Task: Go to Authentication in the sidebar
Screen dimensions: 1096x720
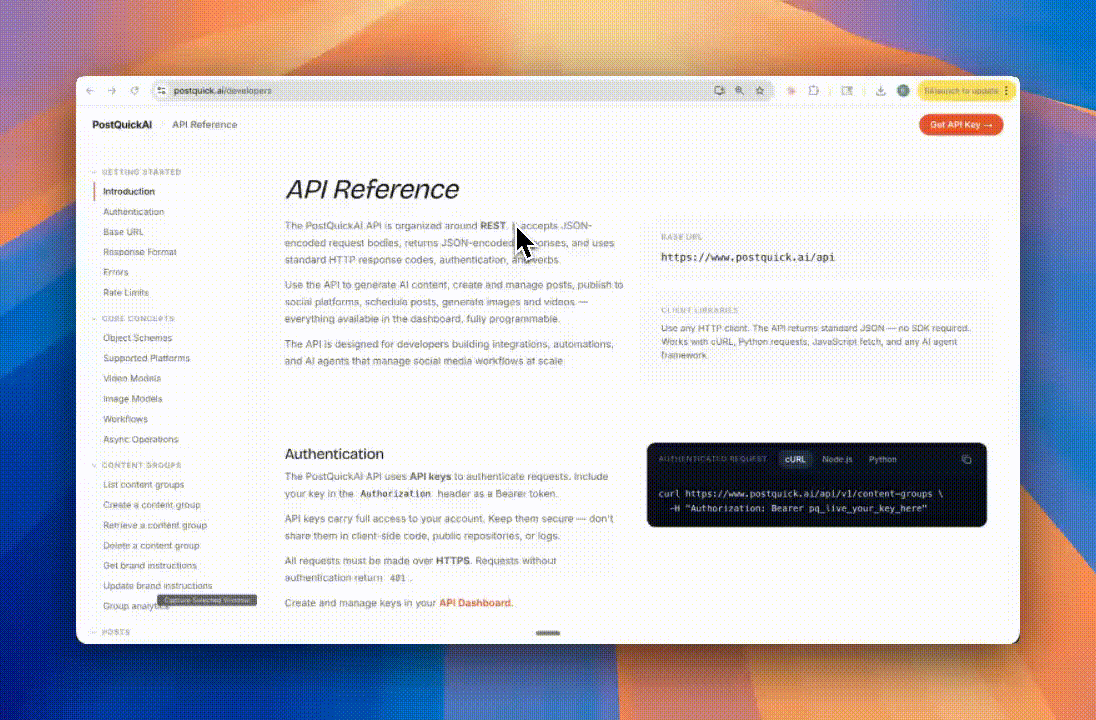Action: tap(134, 212)
